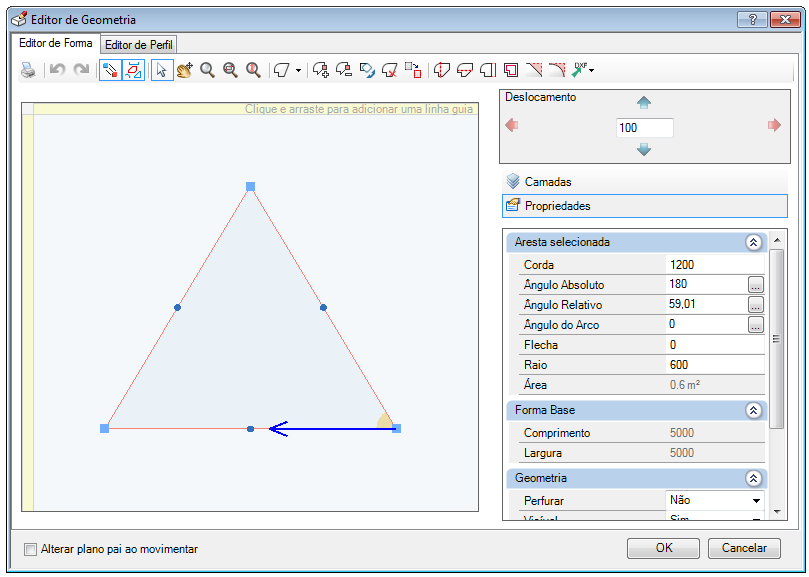Screen dimensions: 809x577
Task: Click the undo arrow icon
Action: (x=57, y=70)
